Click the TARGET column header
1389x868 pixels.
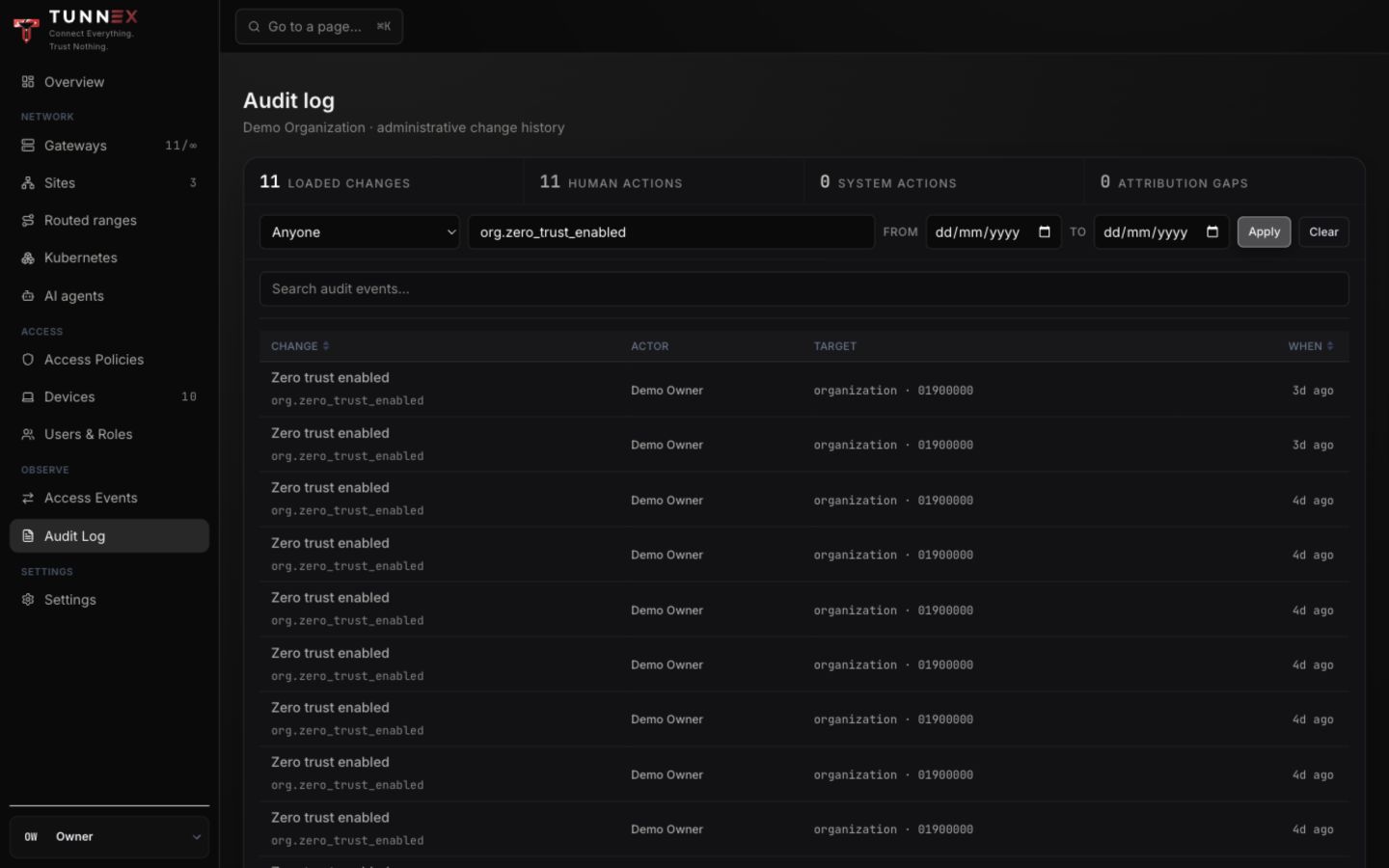(834, 346)
